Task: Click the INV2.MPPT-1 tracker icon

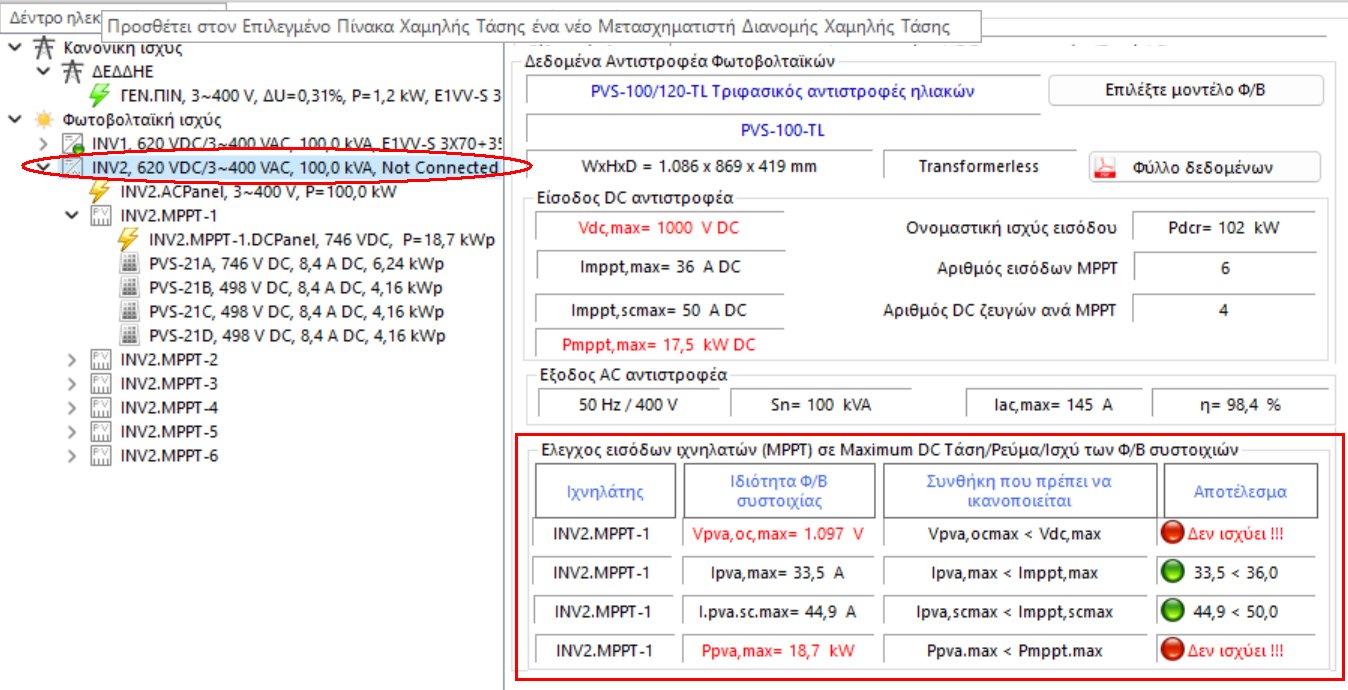Action: tap(100, 216)
